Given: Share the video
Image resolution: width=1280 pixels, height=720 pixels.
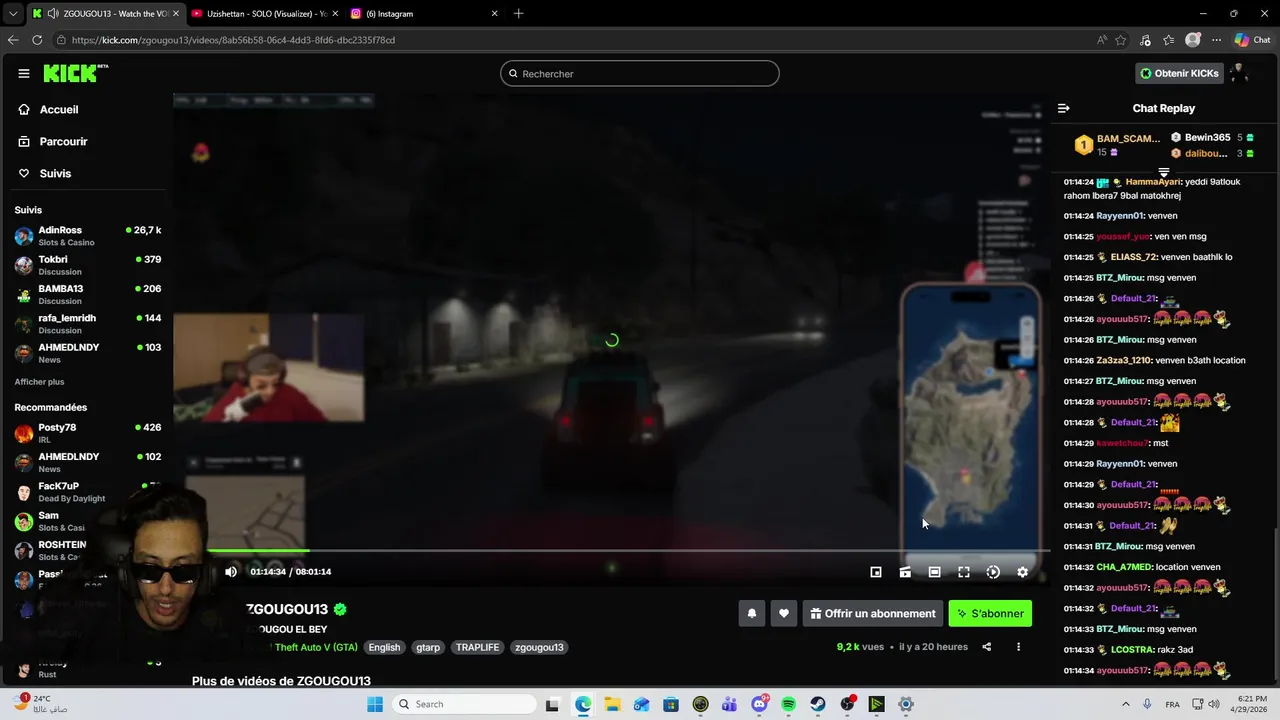Looking at the screenshot, I should click(987, 647).
